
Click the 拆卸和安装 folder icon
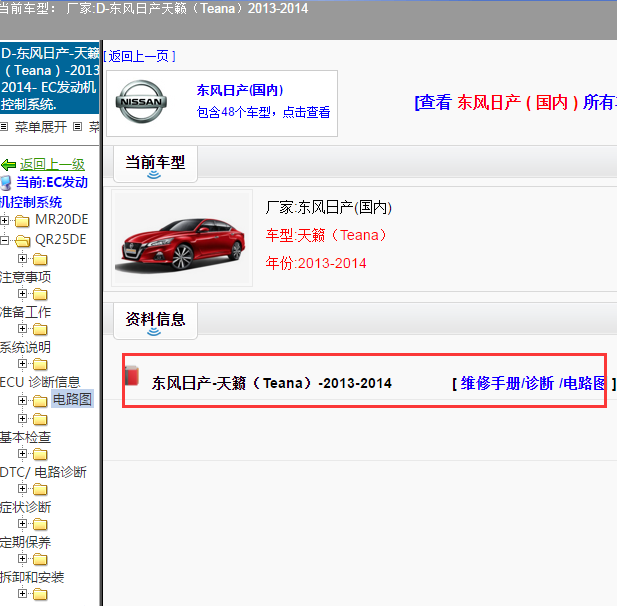(40, 560)
